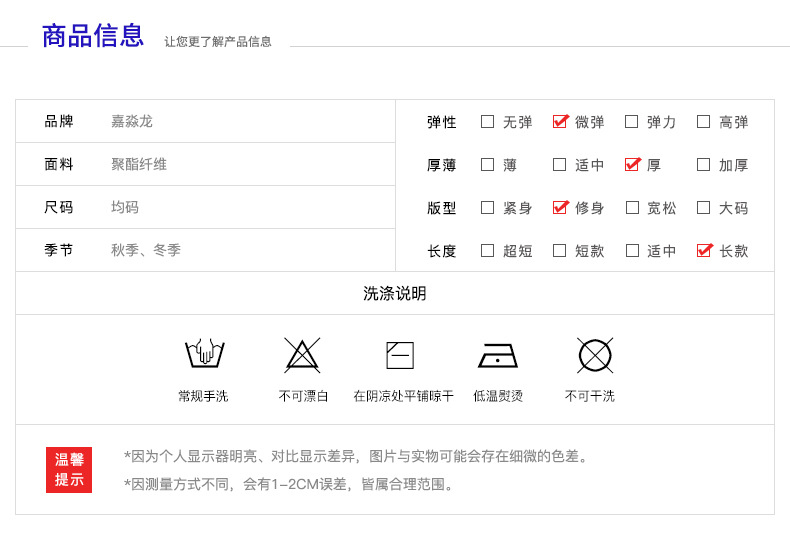Screen dimensions: 790x546
Task: Uncheck the 修身 fit checkbox
Action: pos(560,208)
